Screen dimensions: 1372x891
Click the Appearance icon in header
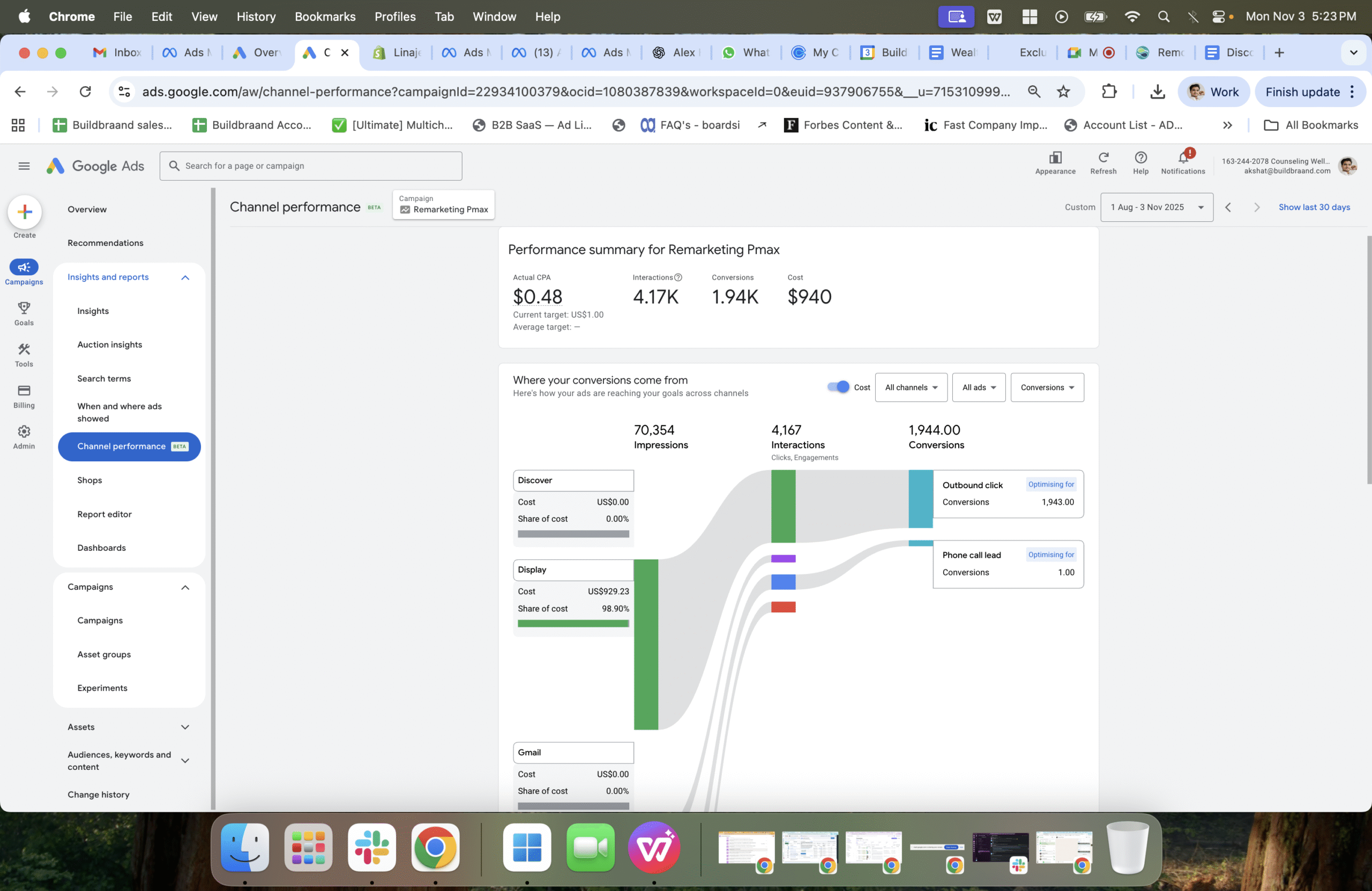(1055, 158)
